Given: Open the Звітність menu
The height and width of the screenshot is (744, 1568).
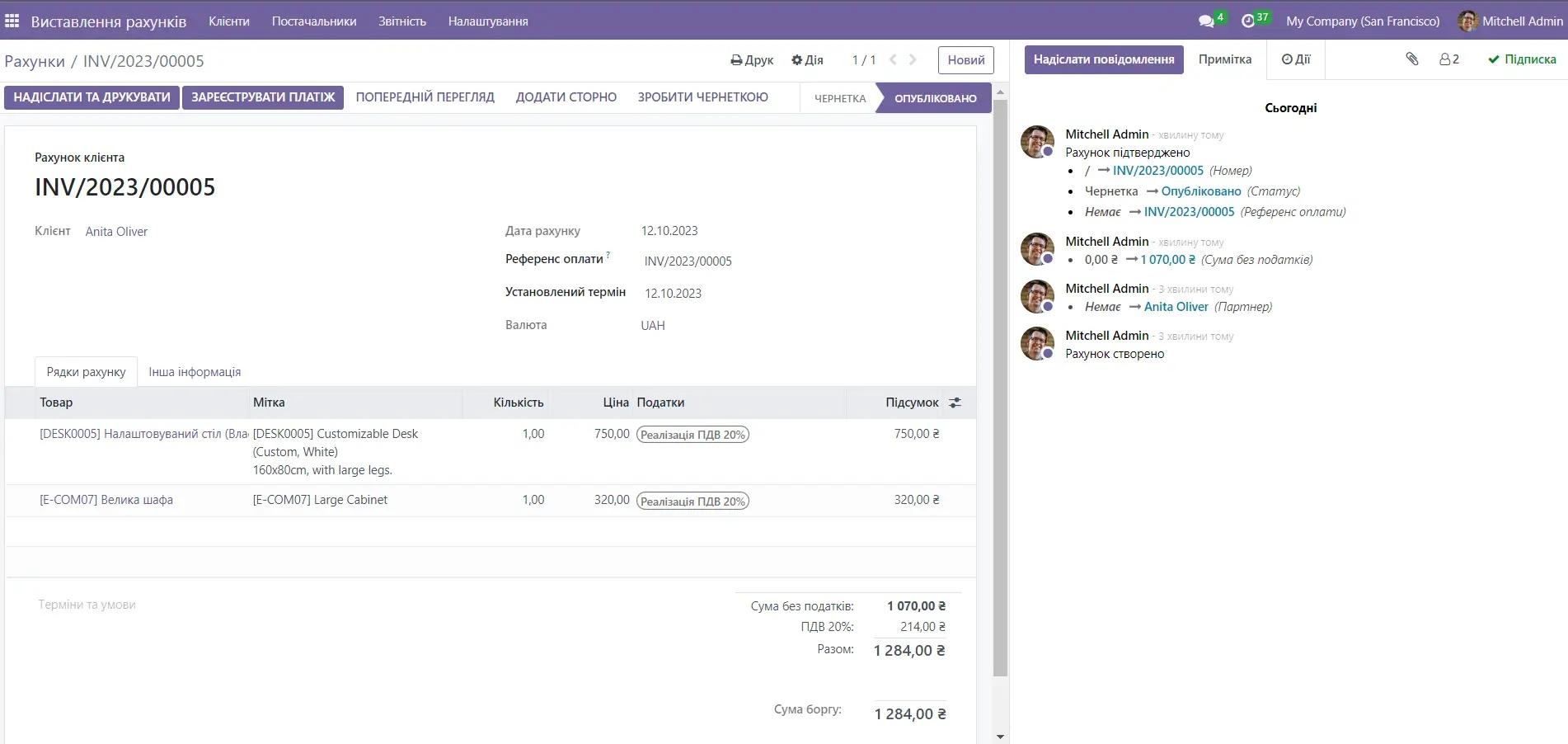Looking at the screenshot, I should (x=402, y=21).
